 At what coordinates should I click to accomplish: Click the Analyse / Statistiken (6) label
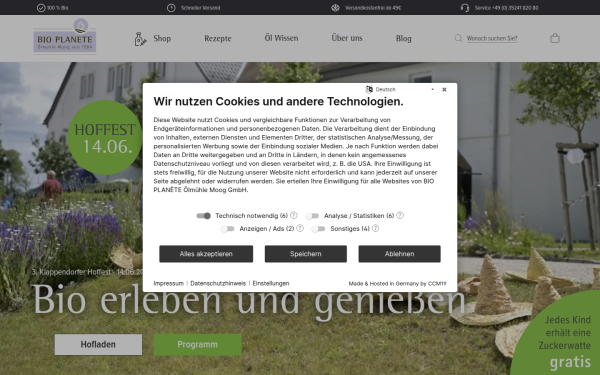[359, 216]
